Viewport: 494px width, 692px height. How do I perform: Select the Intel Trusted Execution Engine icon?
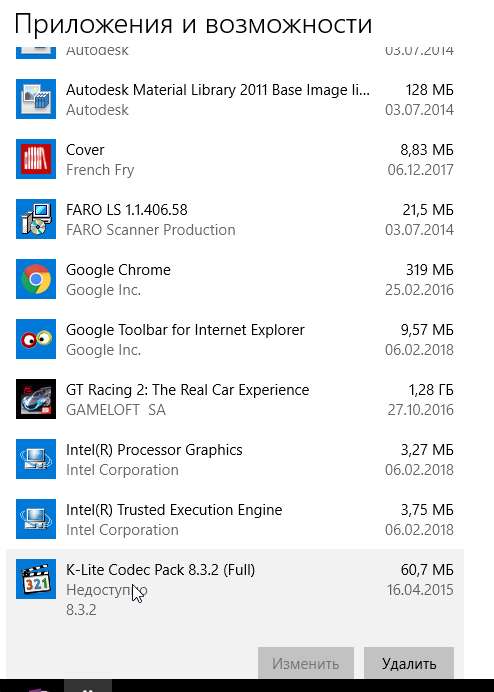click(x=36, y=519)
